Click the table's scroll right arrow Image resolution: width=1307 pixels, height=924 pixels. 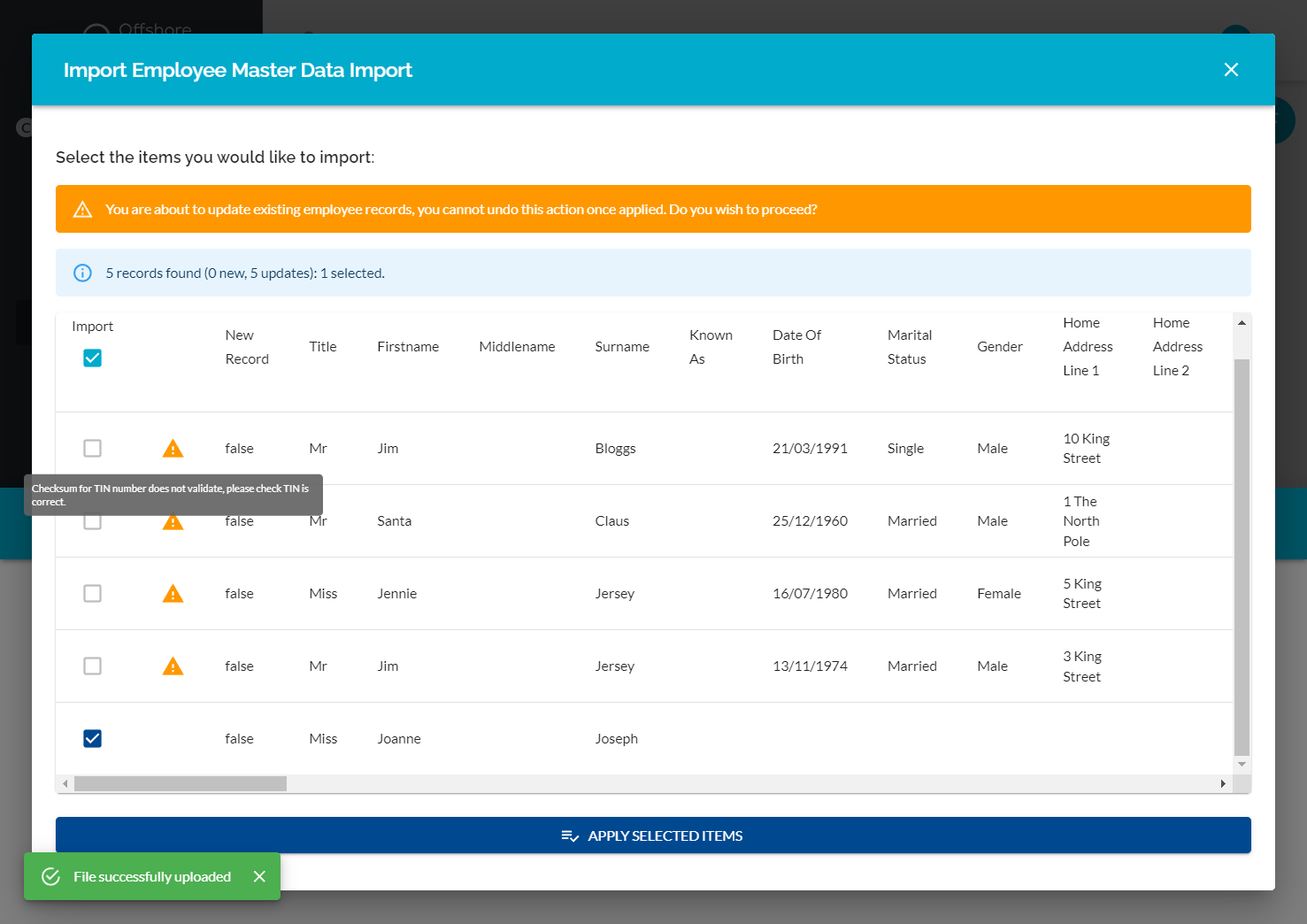point(1223,783)
